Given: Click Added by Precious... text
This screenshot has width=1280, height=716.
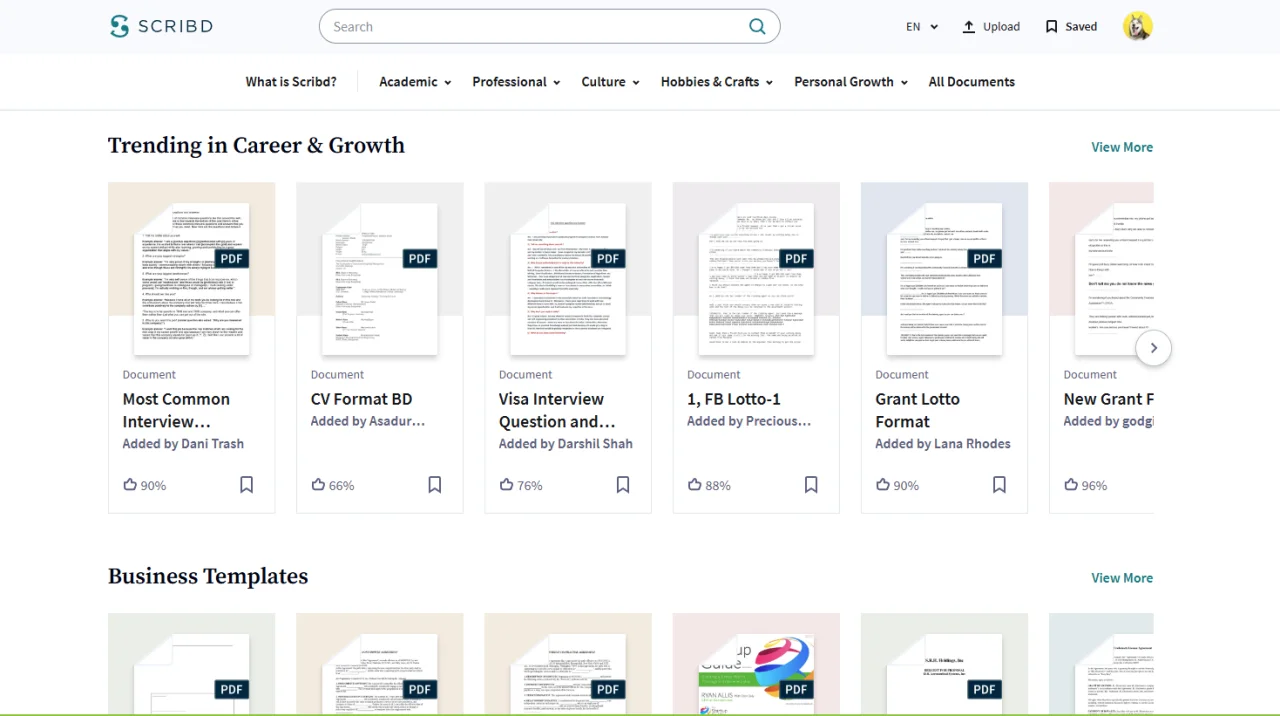Looking at the screenshot, I should point(749,421).
